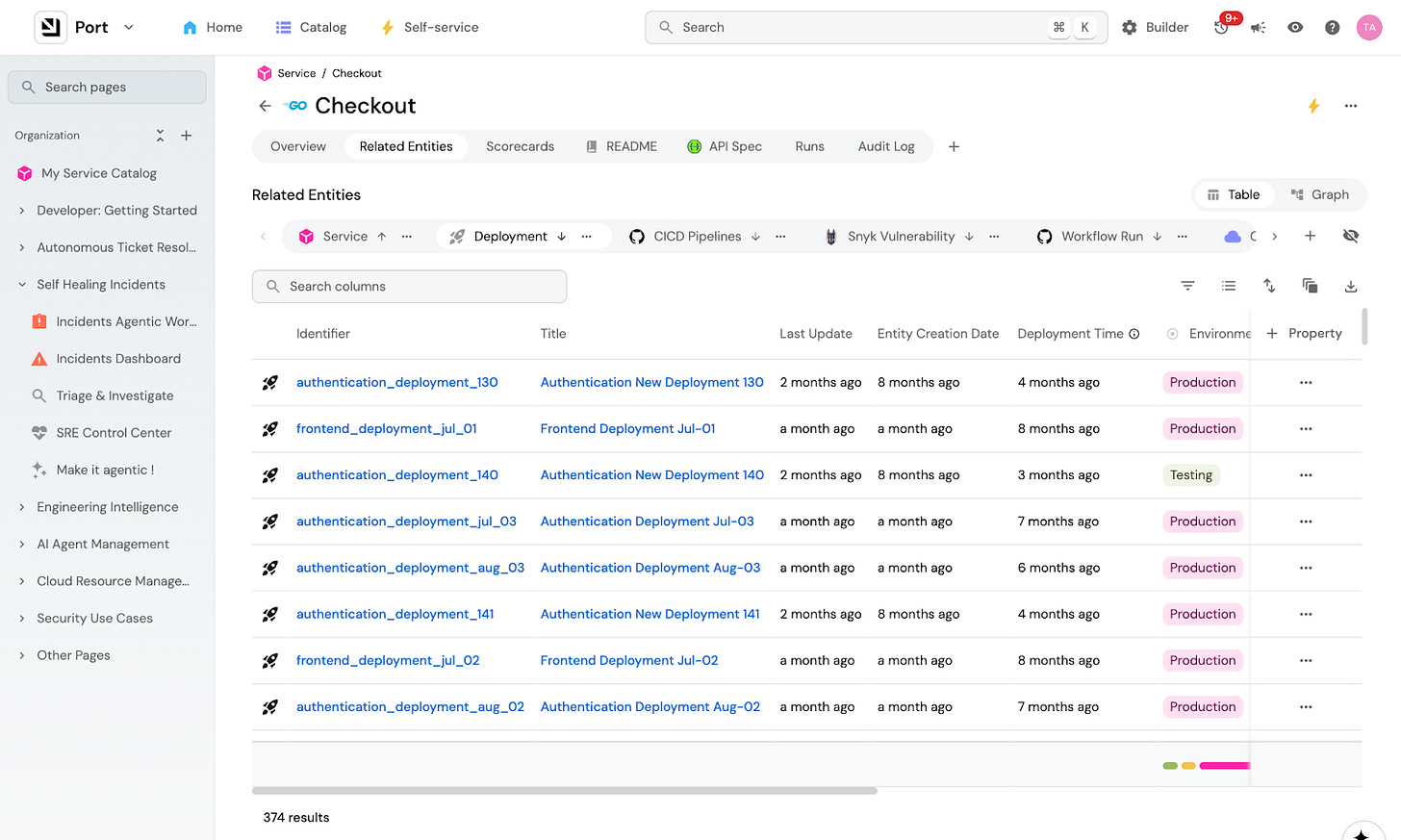Open table sort arrows icon
1401x840 pixels.
[1269, 286]
